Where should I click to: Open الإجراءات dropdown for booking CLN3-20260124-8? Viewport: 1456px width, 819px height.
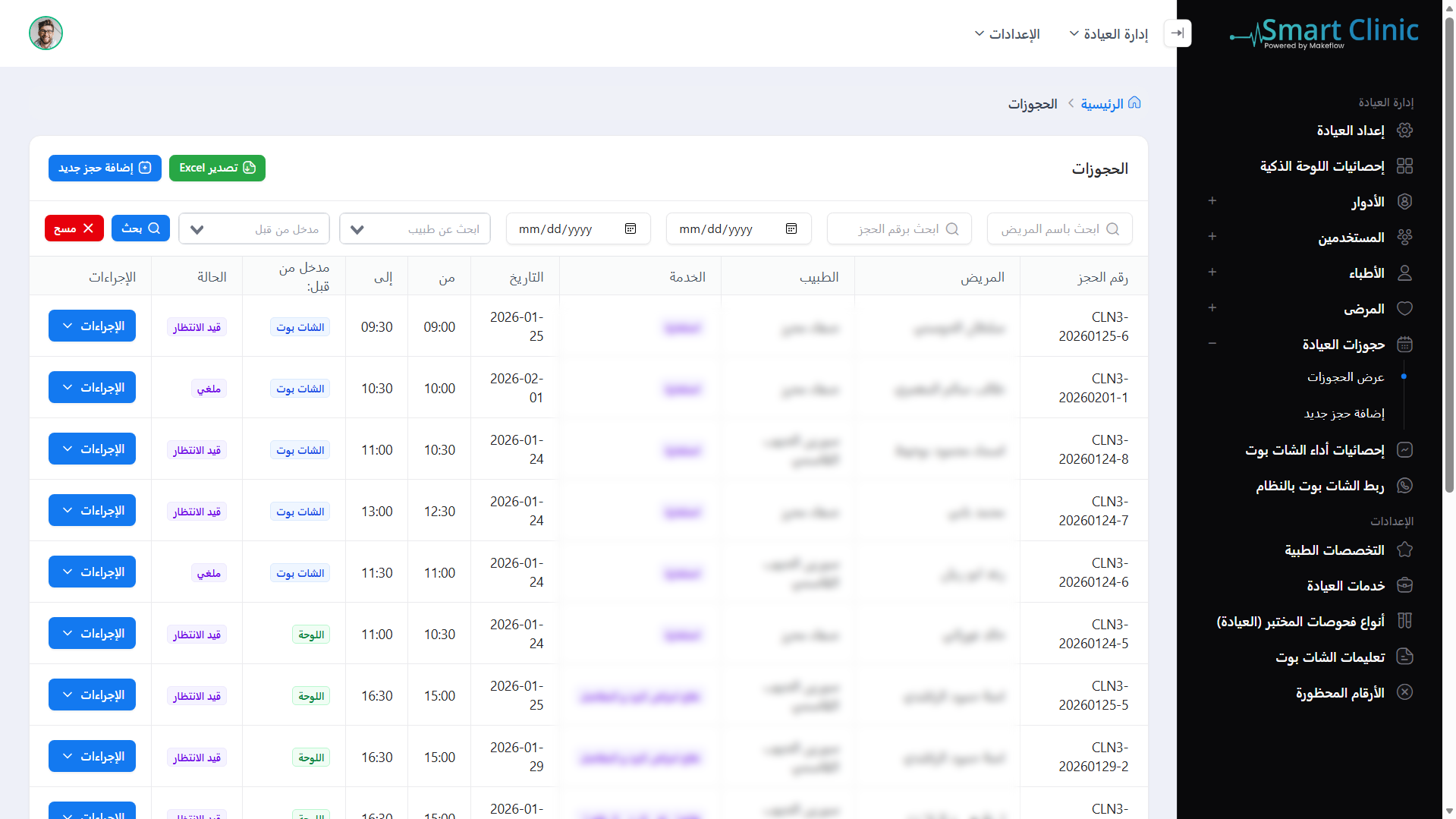92,449
